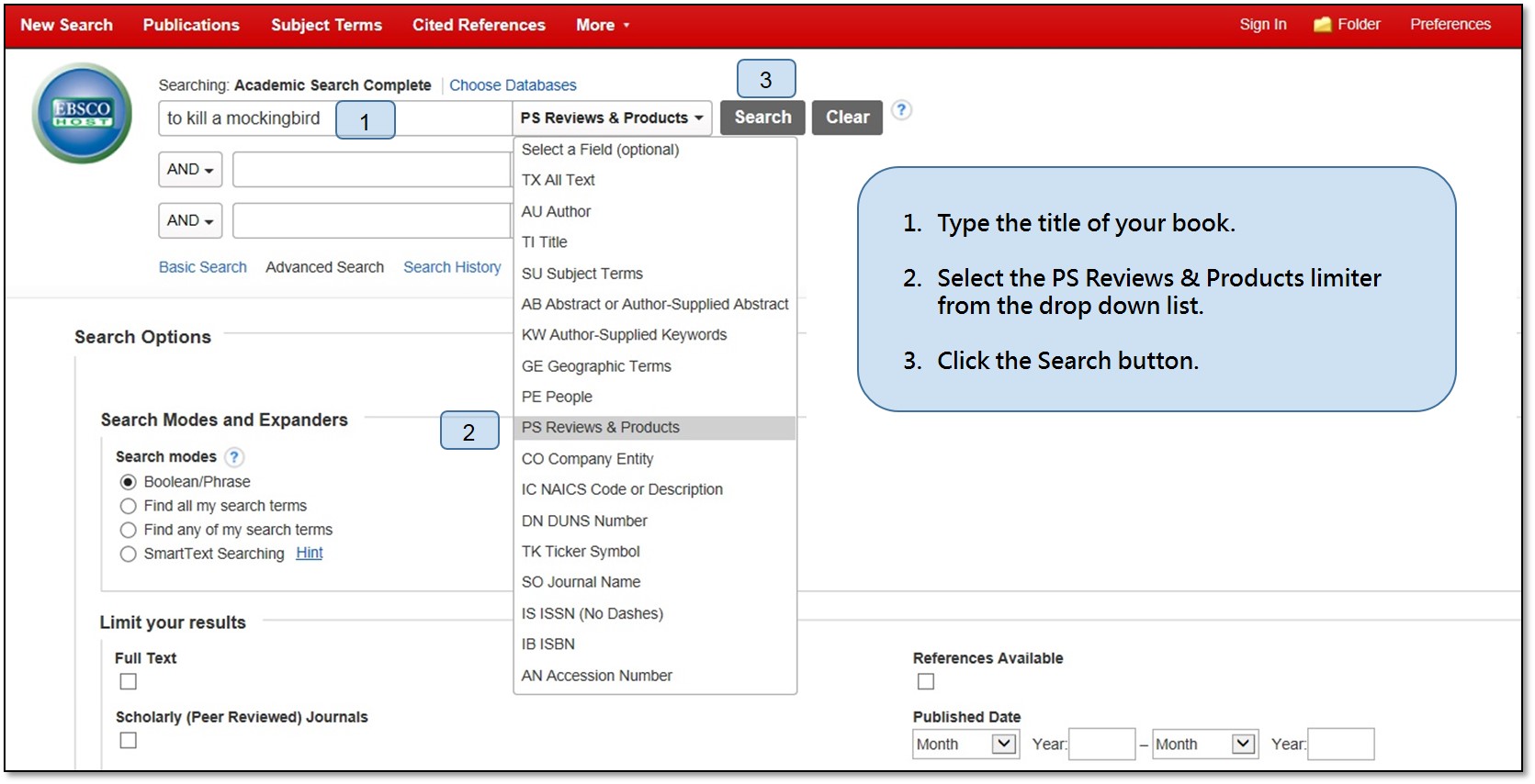1535x784 pixels.
Task: Click New Search in top bar
Action: [66, 25]
